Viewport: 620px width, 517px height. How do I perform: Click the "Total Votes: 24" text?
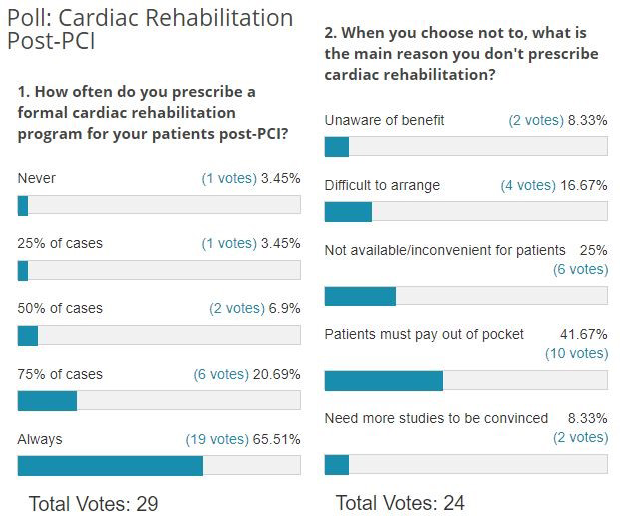point(400,503)
